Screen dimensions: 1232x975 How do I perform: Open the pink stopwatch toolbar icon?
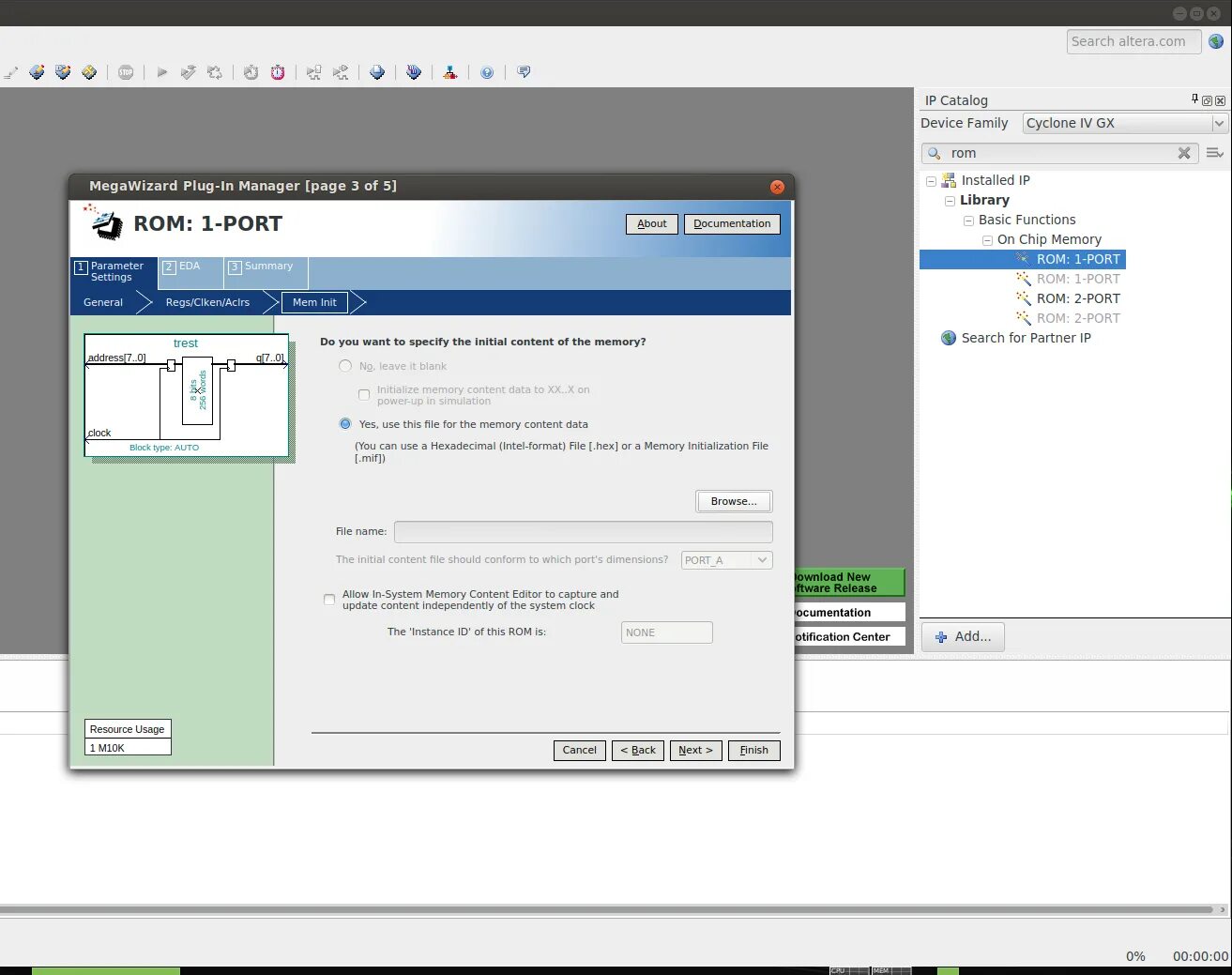pyautogui.click(x=278, y=72)
